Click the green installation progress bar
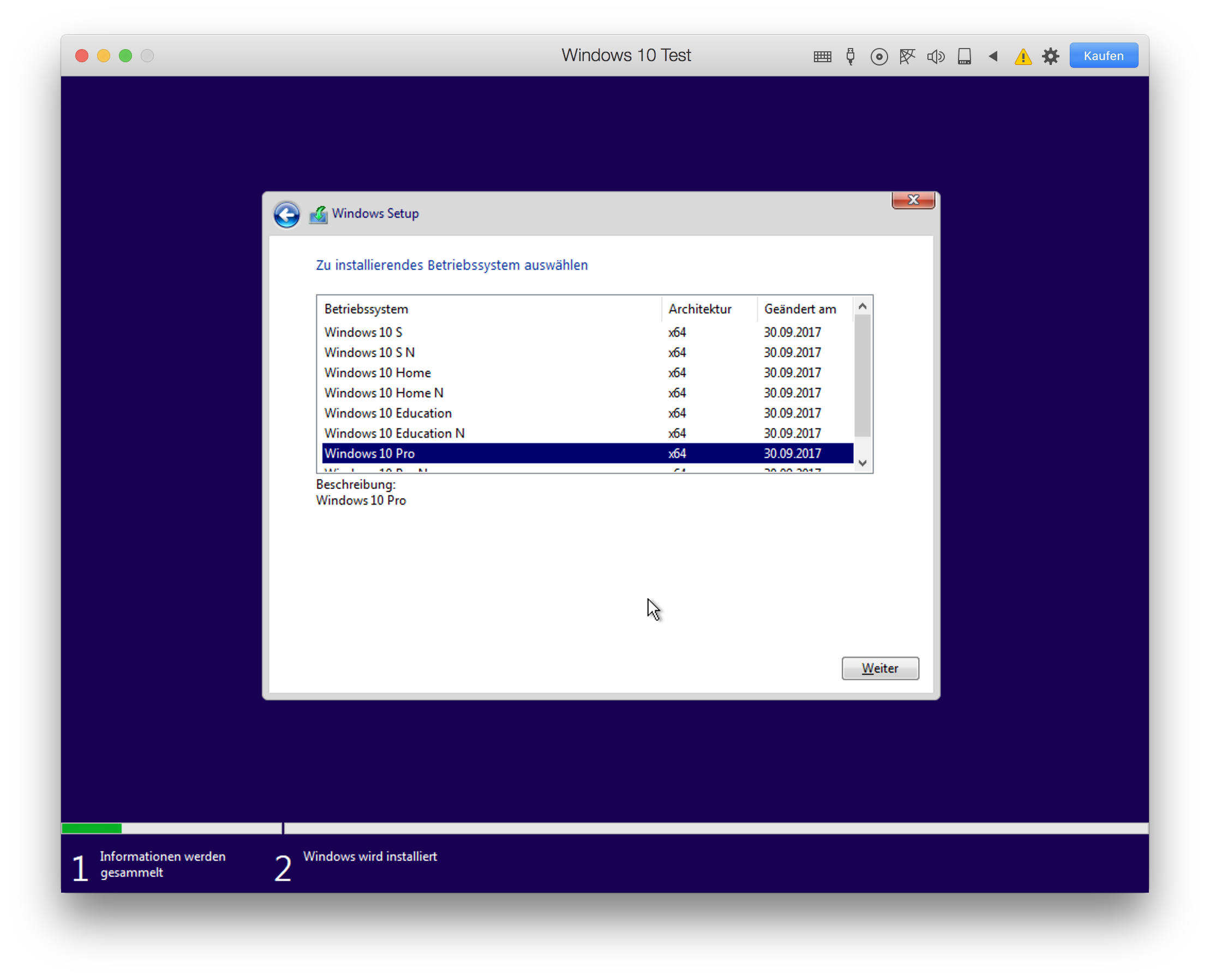The height and width of the screenshot is (980, 1210). point(92,829)
